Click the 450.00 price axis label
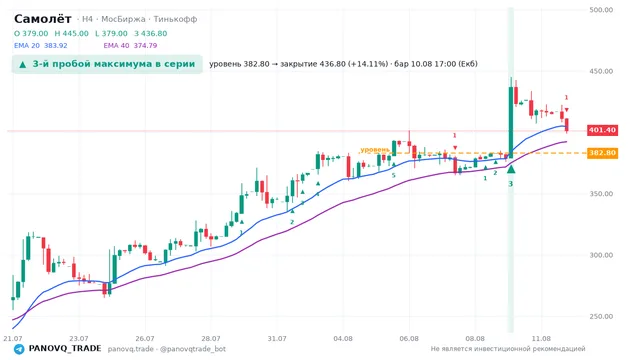 point(601,71)
